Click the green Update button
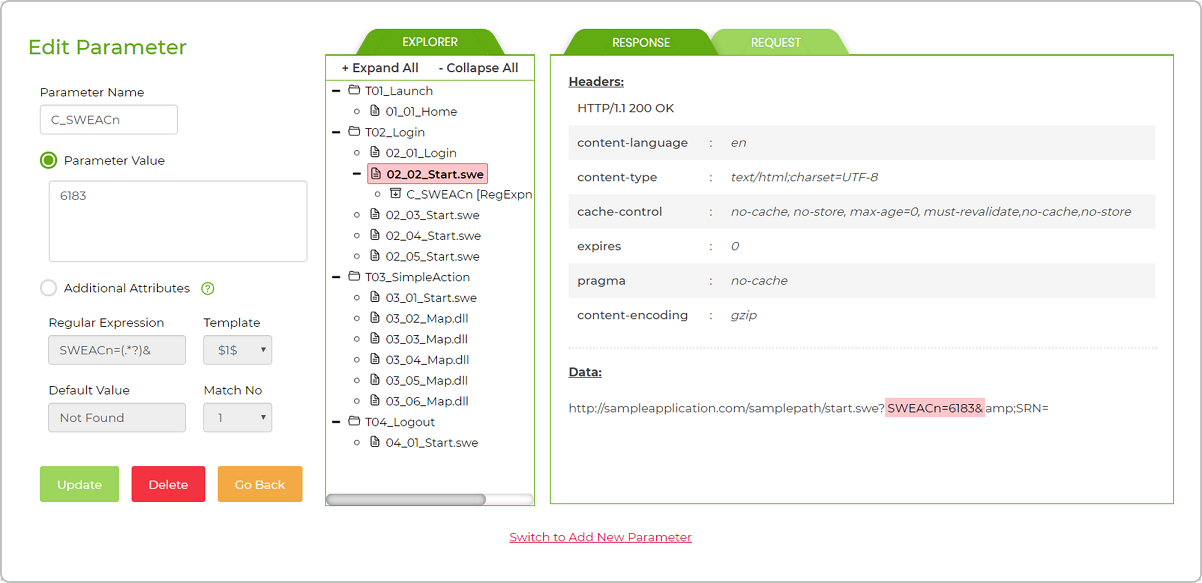The image size is (1202, 583). pos(79,484)
